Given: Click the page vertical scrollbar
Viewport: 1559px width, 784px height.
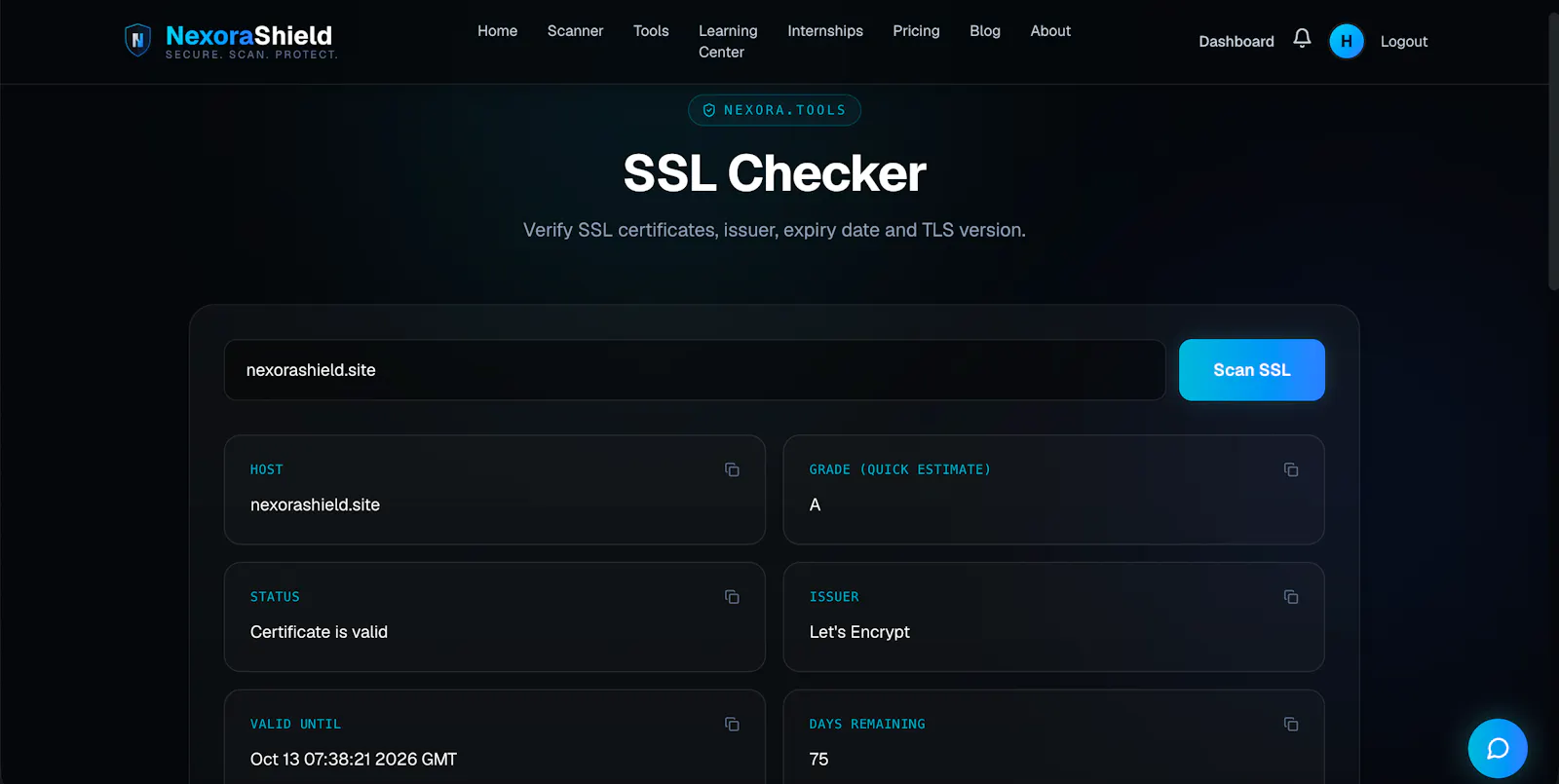Looking at the screenshot, I should click(x=1553, y=151).
